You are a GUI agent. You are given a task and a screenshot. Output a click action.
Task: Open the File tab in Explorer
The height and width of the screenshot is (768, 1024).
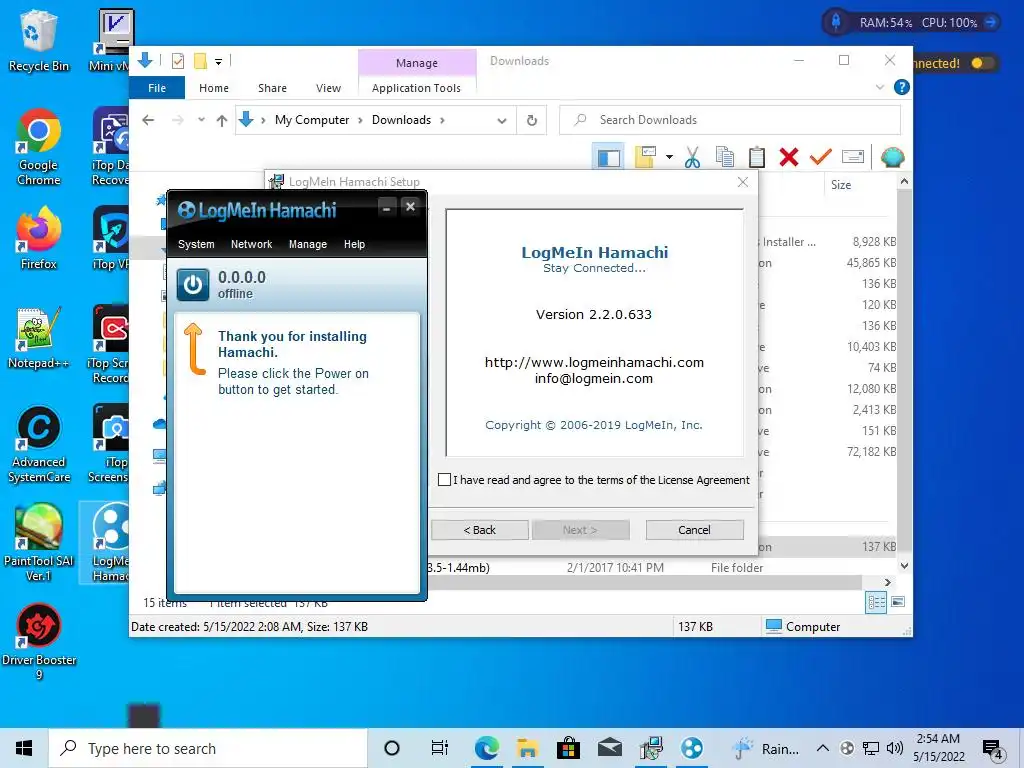tap(157, 88)
